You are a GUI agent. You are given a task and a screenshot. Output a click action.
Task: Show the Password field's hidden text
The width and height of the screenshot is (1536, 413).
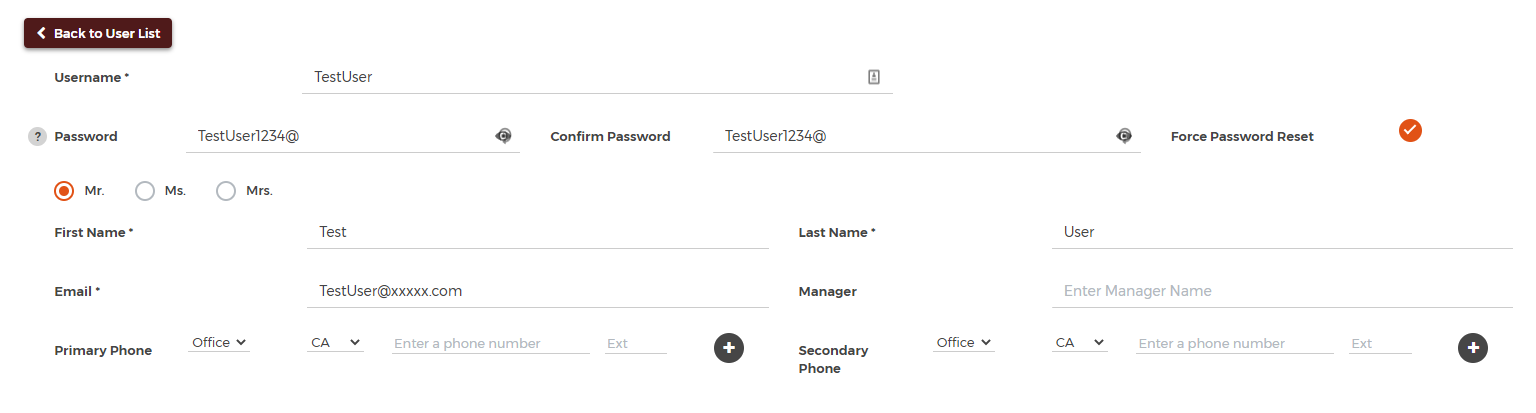tap(504, 136)
